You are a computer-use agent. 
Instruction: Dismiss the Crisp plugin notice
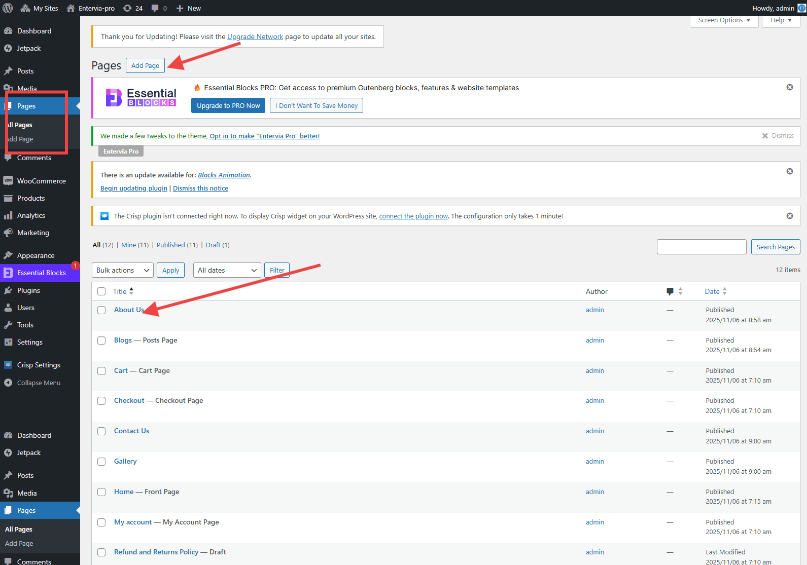[791, 216]
